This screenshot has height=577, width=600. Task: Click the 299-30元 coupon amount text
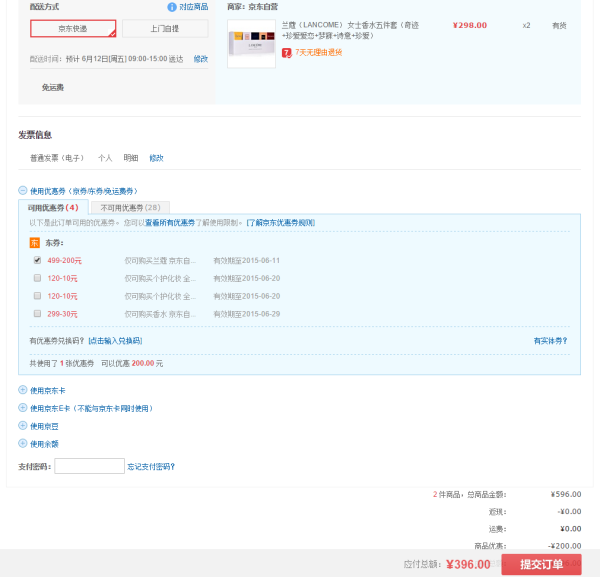pyautogui.click(x=62, y=314)
